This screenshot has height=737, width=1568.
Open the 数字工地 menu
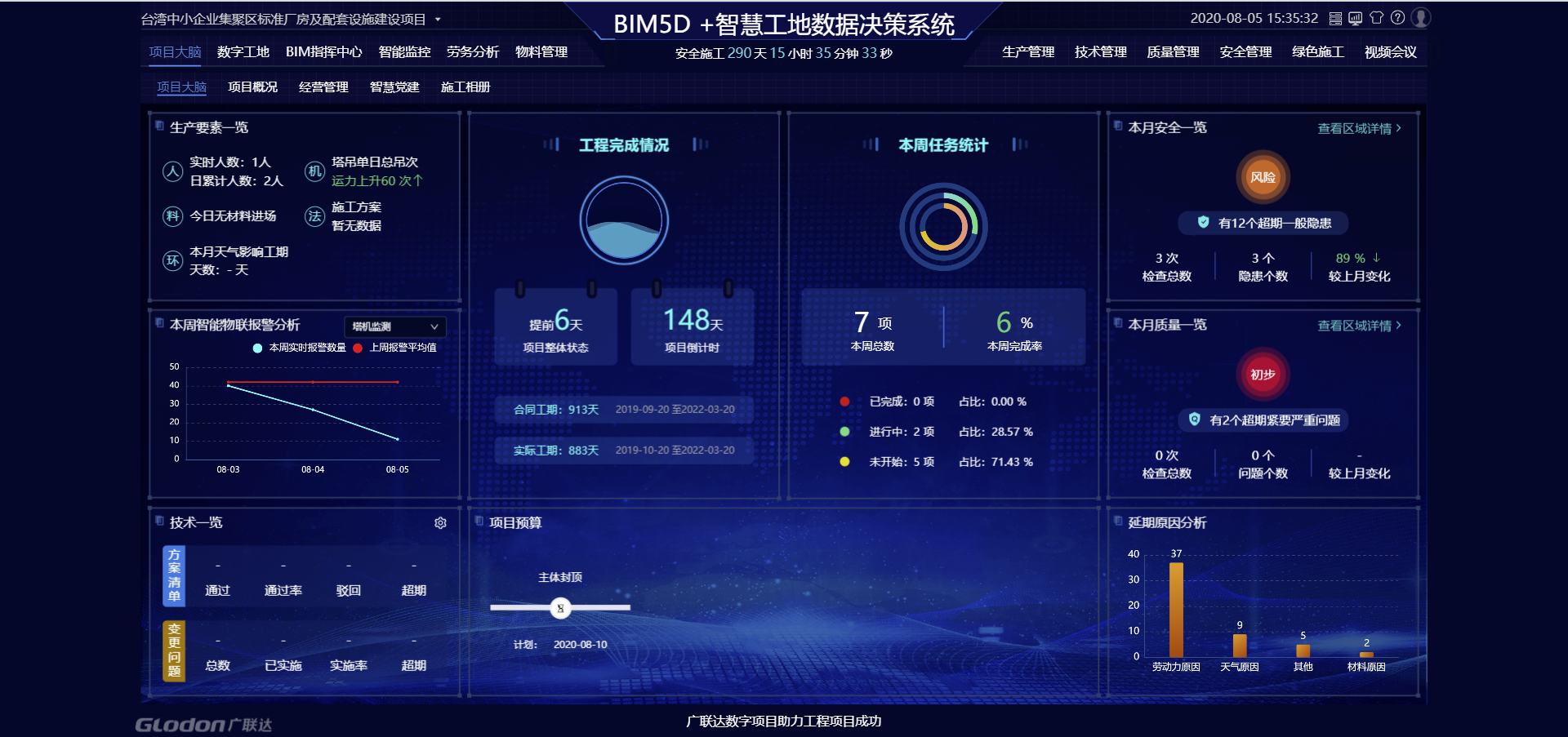click(243, 51)
